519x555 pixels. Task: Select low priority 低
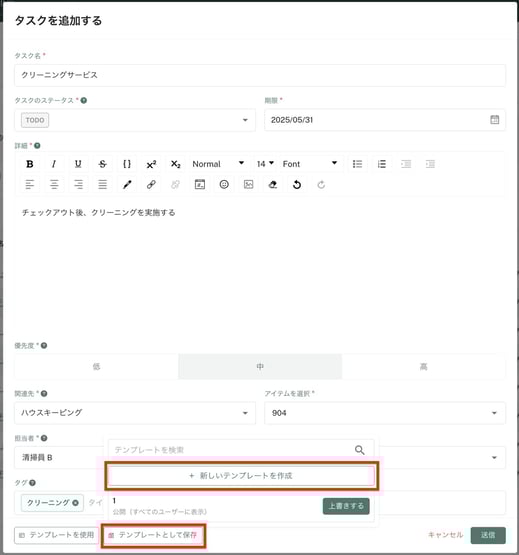pos(96,367)
